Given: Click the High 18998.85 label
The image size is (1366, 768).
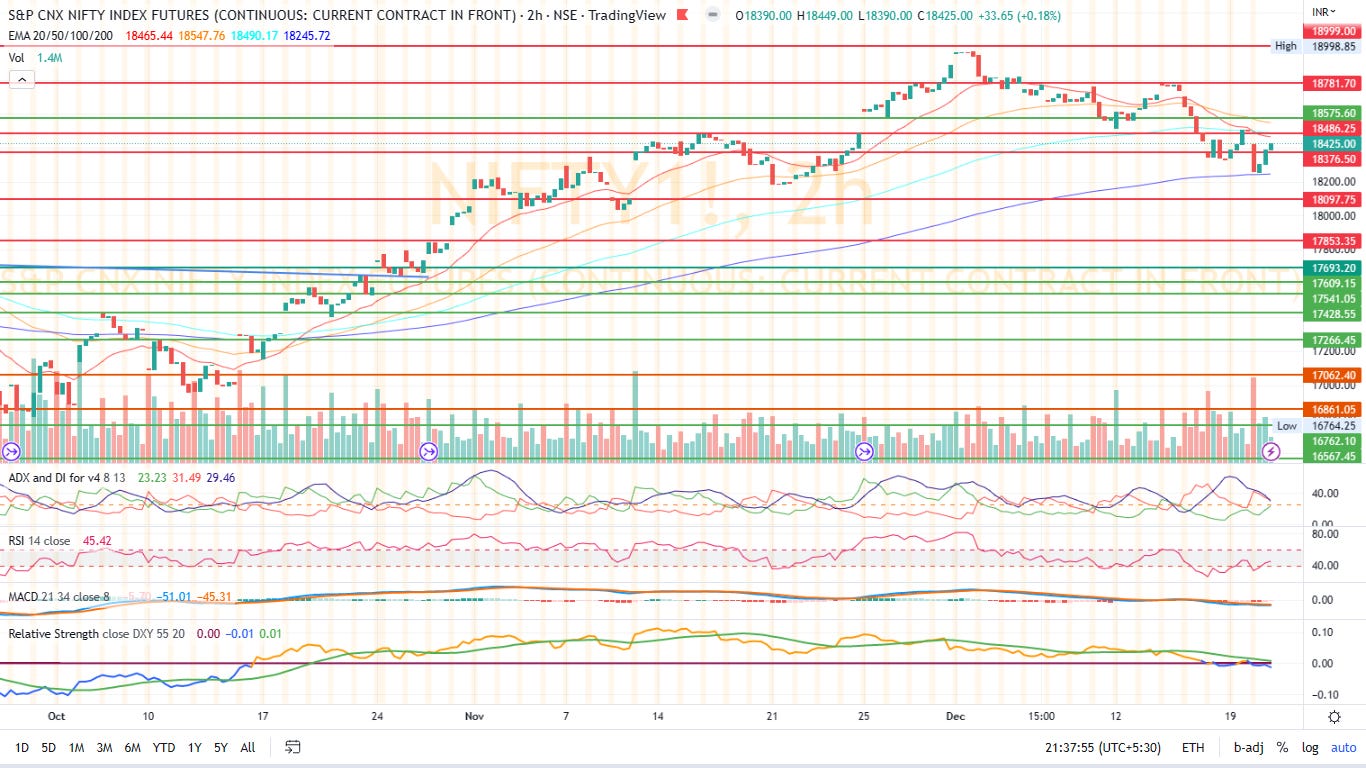Looking at the screenshot, I should tap(1314, 46).
